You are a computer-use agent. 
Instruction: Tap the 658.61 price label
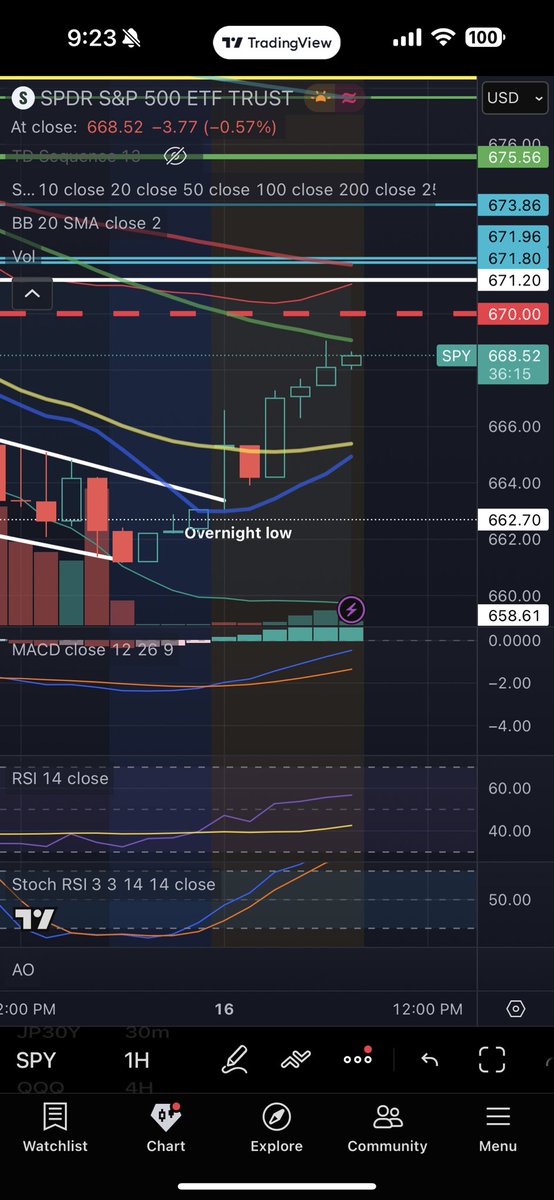pos(514,615)
